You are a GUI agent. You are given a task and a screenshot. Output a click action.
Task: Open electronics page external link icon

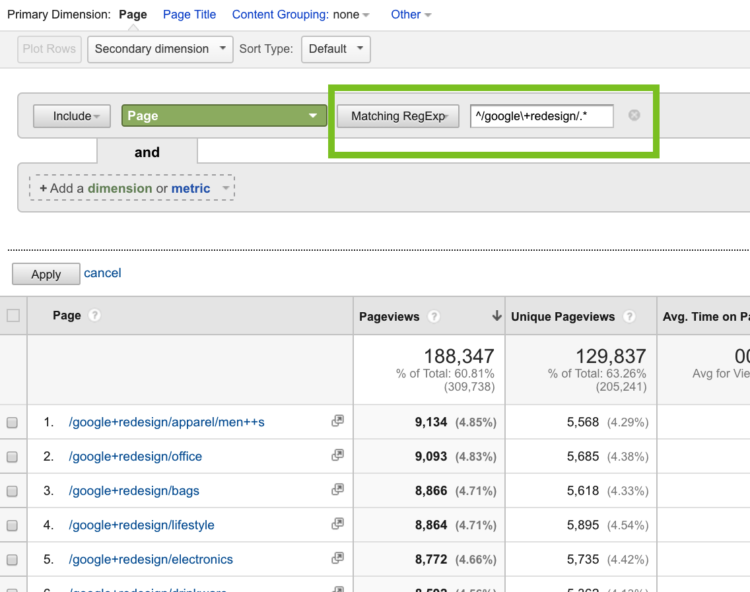(x=337, y=558)
